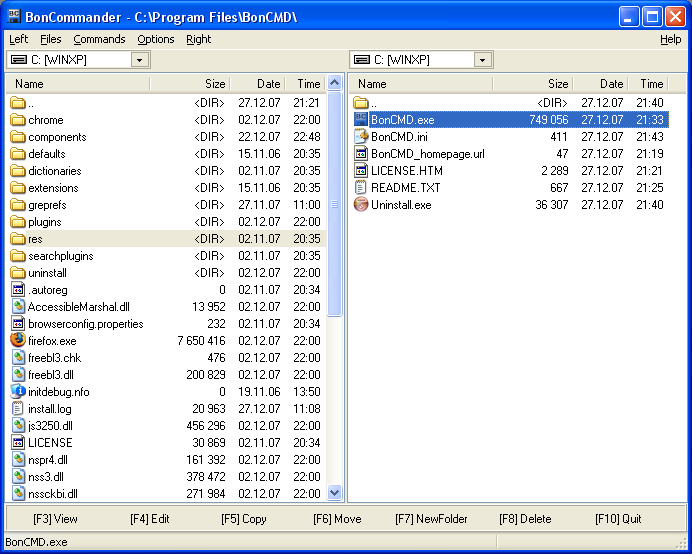Click the BonCMD_homepage.url file icon
The width and height of the screenshot is (692, 554).
[x=361, y=154]
